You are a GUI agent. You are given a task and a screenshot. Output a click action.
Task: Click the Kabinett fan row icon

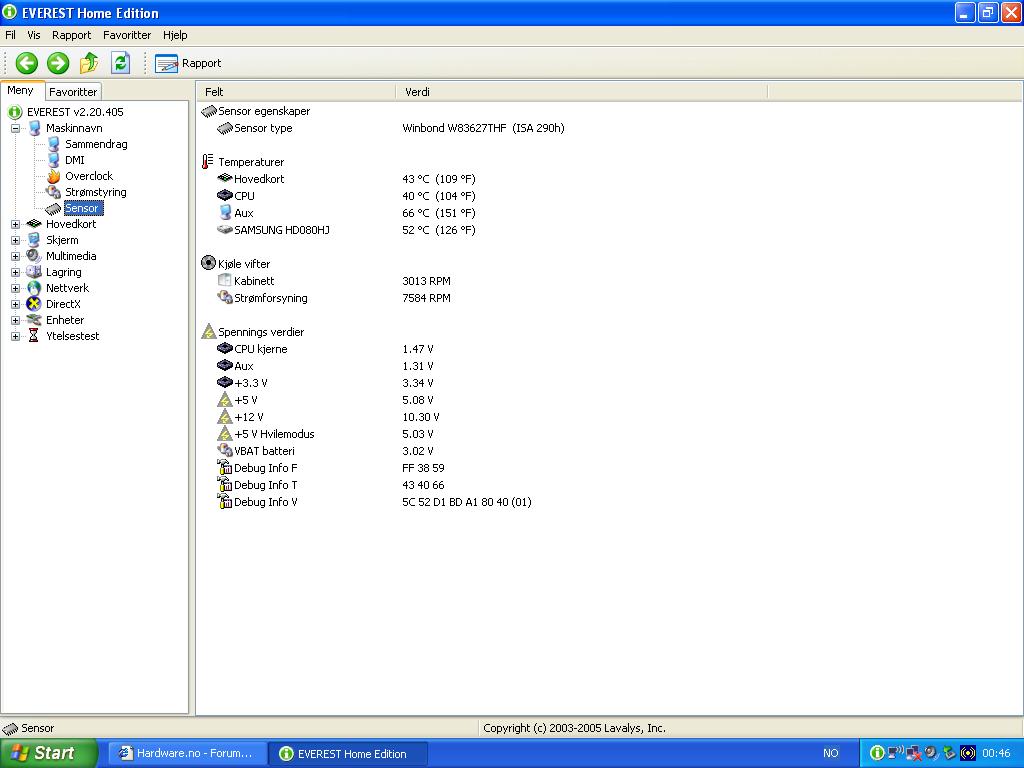pos(225,281)
